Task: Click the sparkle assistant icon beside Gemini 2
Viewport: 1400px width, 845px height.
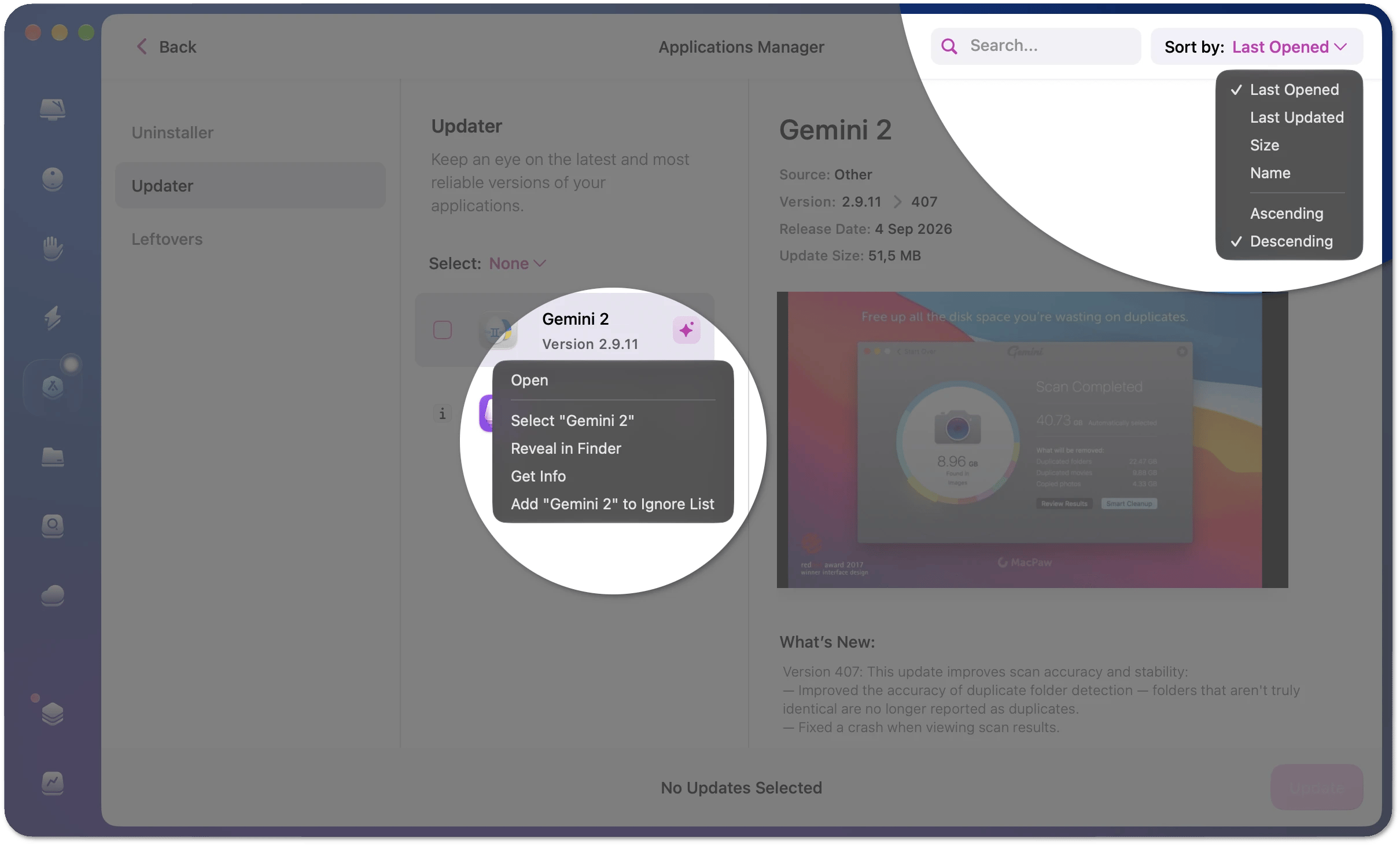Action: point(686,330)
